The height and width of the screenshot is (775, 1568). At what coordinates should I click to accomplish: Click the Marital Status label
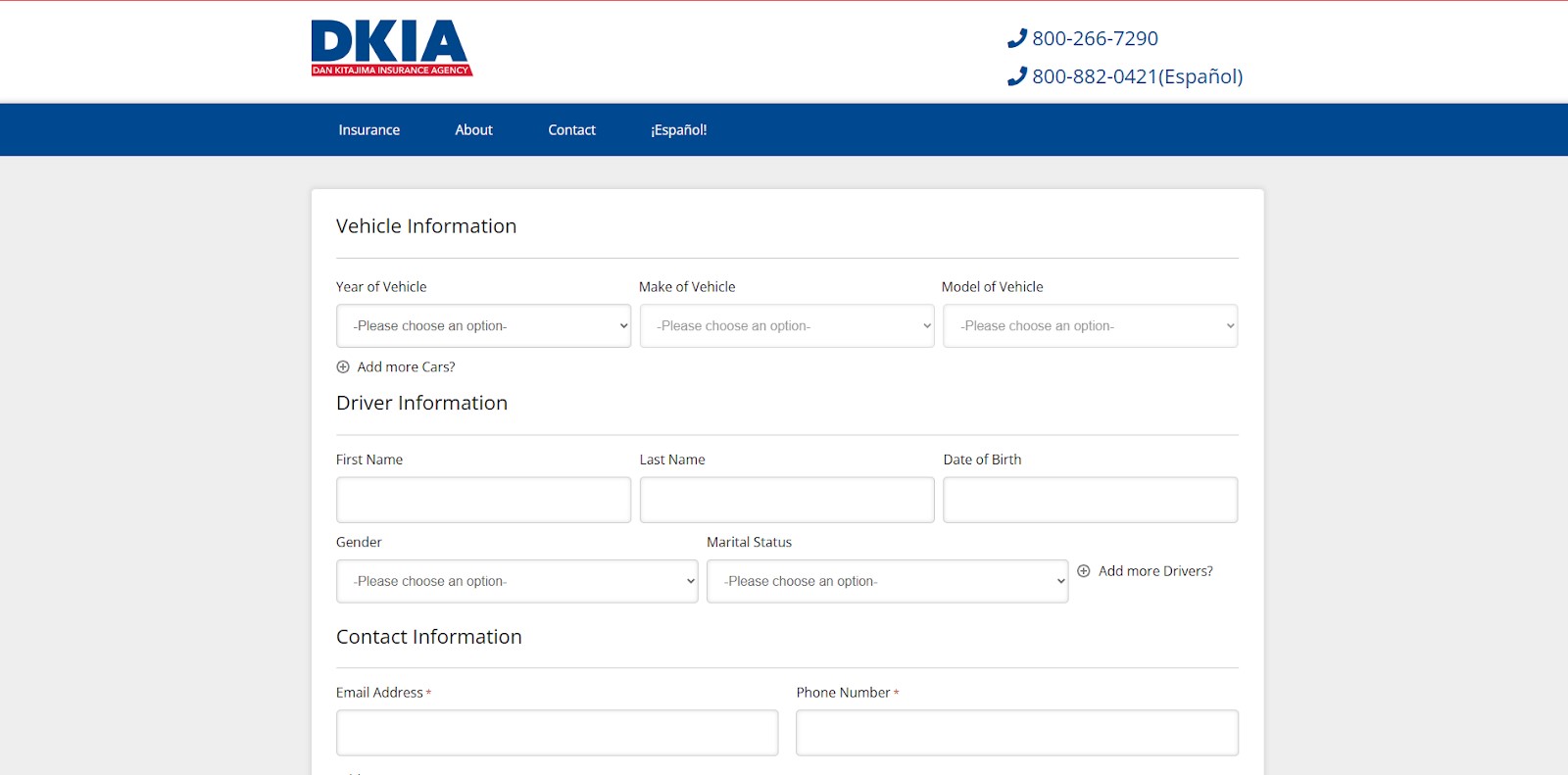click(x=749, y=542)
